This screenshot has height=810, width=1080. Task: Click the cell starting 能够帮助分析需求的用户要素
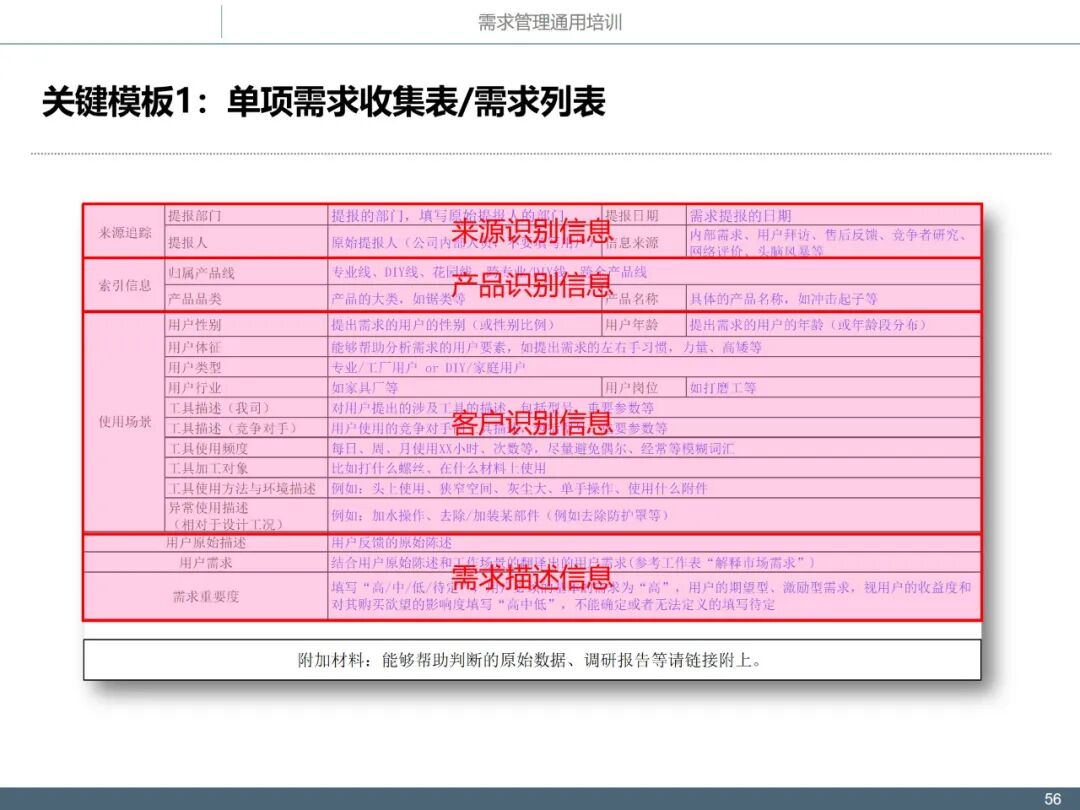[x=654, y=347]
